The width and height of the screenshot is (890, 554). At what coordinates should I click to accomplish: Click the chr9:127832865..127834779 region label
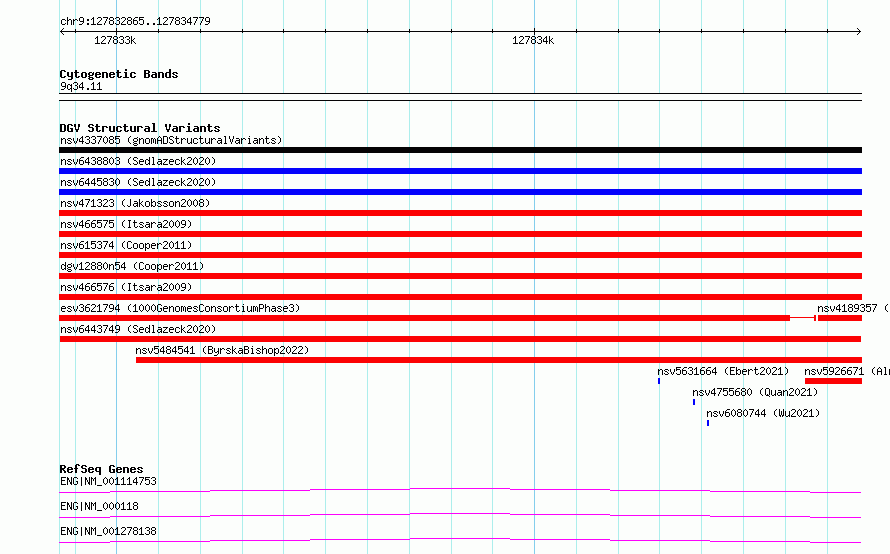(135, 21)
